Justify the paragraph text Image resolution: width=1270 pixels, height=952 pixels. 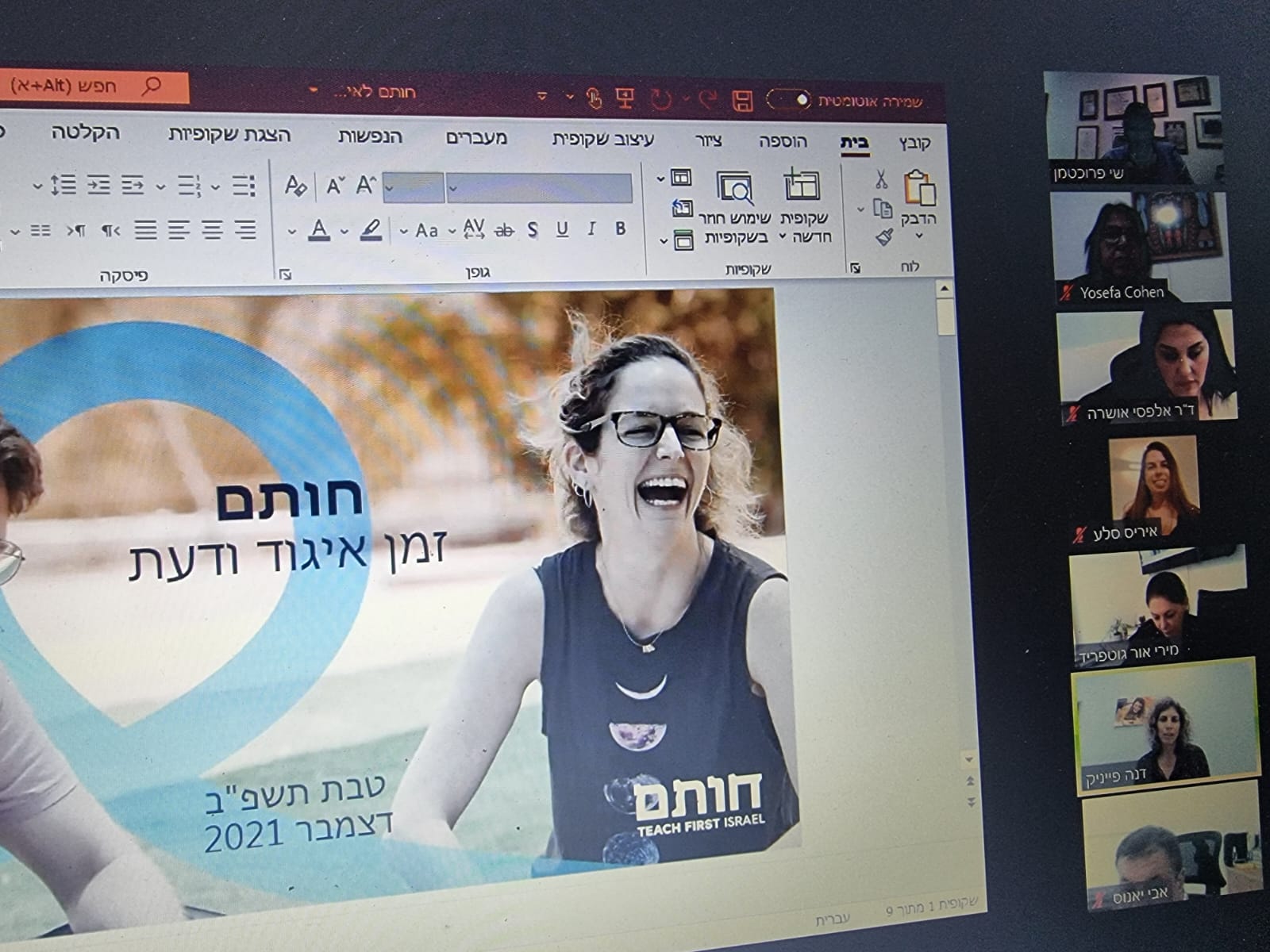(146, 231)
